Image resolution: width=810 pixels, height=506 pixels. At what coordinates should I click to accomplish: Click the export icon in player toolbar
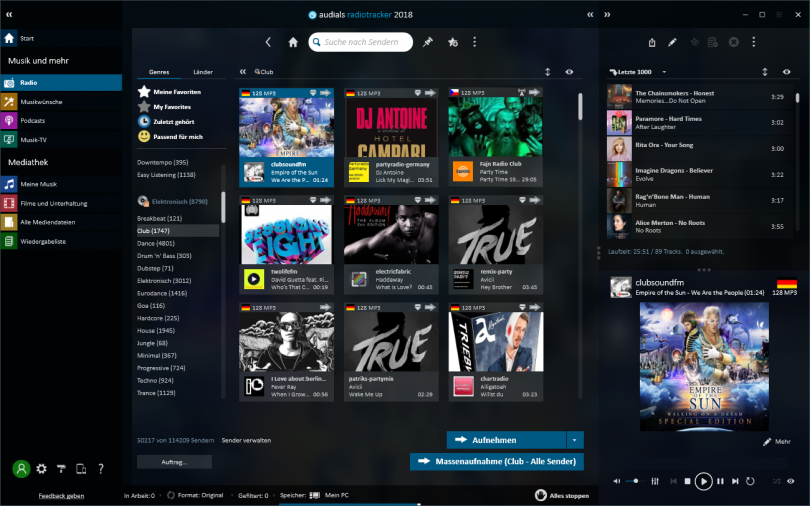point(652,42)
